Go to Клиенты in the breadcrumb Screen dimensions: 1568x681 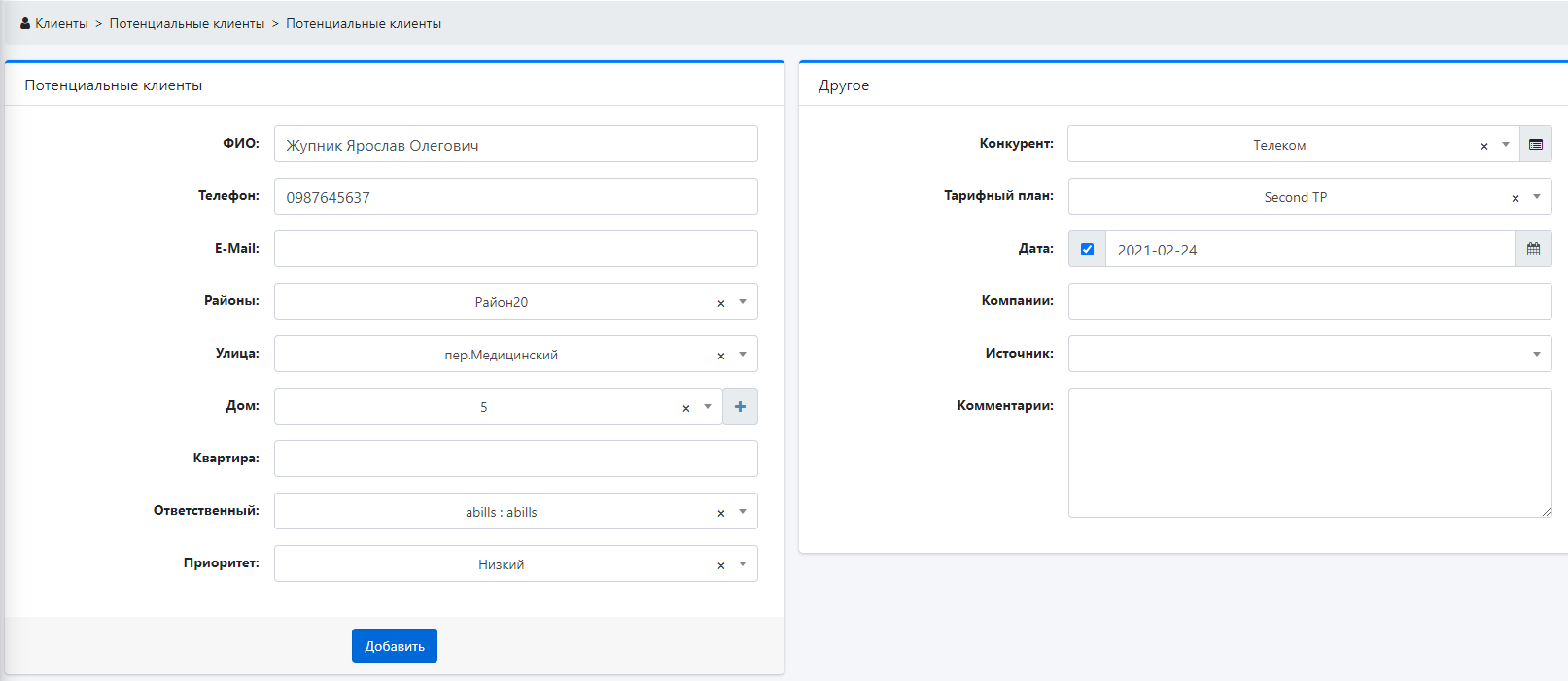pos(61,23)
